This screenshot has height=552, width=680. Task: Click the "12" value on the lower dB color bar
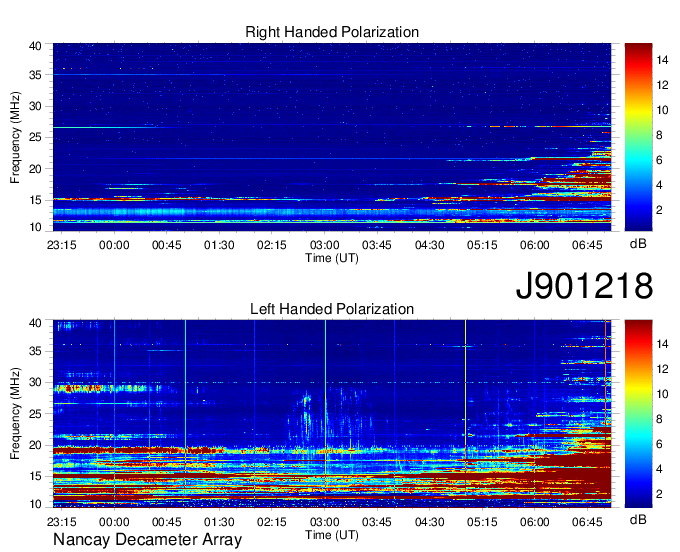(x=662, y=369)
